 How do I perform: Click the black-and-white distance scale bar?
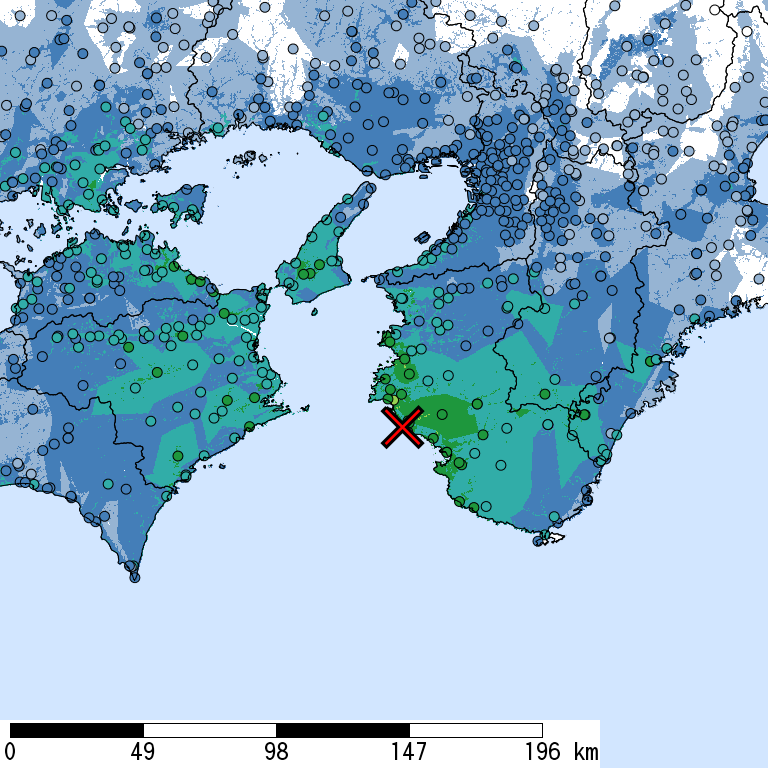276,730
